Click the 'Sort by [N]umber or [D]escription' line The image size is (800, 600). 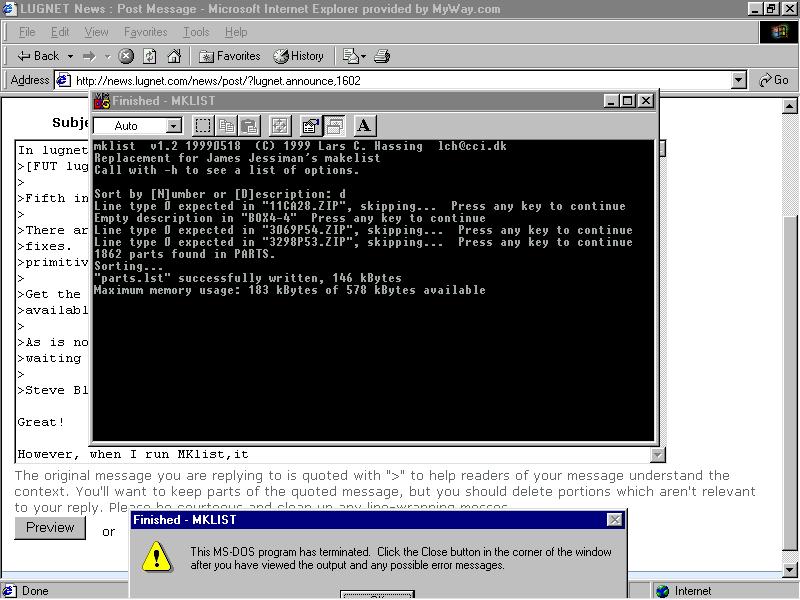pos(220,194)
